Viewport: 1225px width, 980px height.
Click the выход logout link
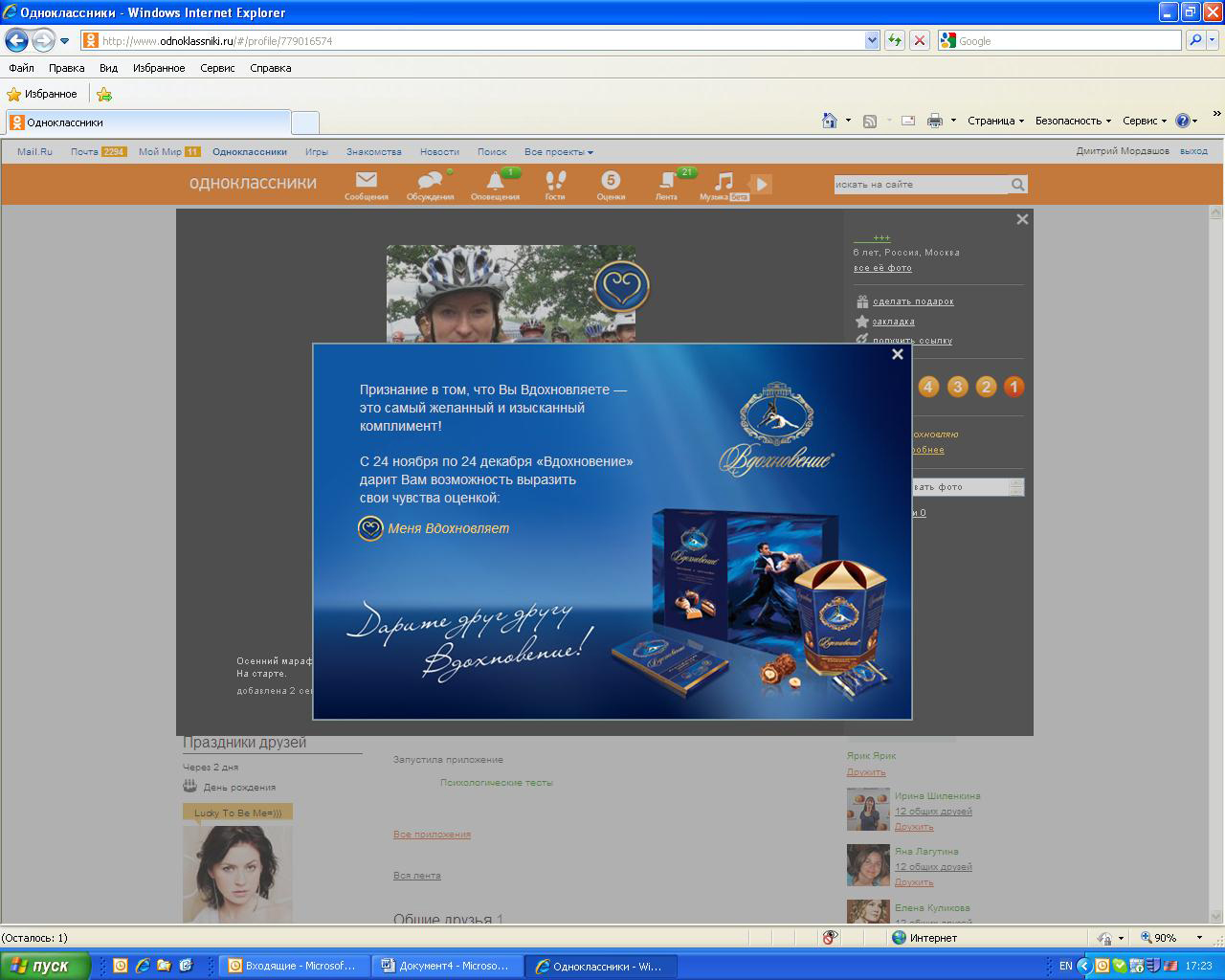[x=1193, y=151]
